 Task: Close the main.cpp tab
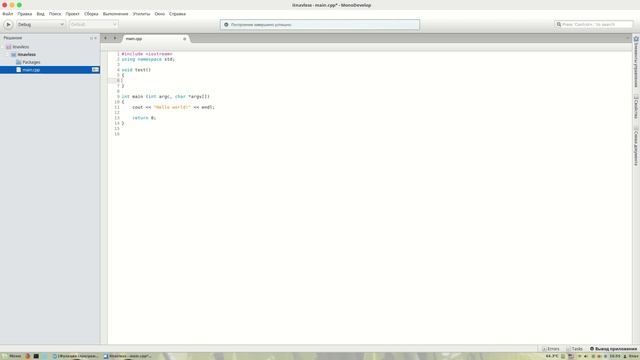[184, 39]
